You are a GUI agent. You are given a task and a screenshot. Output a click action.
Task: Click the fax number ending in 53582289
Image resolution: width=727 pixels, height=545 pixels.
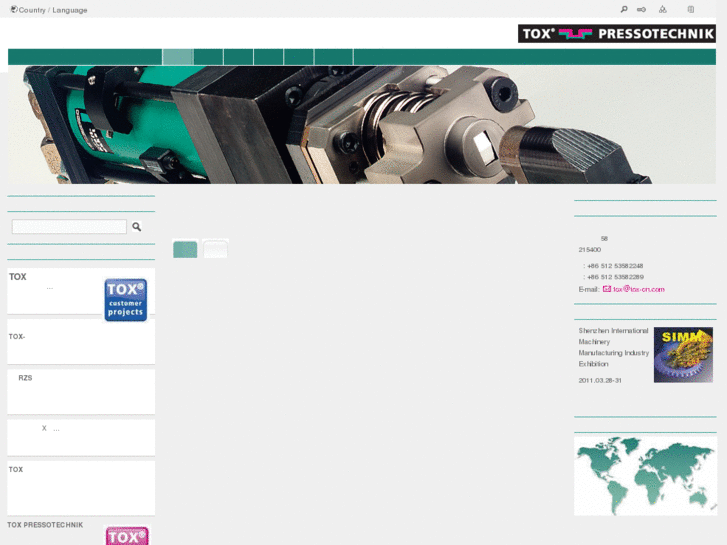(x=615, y=277)
